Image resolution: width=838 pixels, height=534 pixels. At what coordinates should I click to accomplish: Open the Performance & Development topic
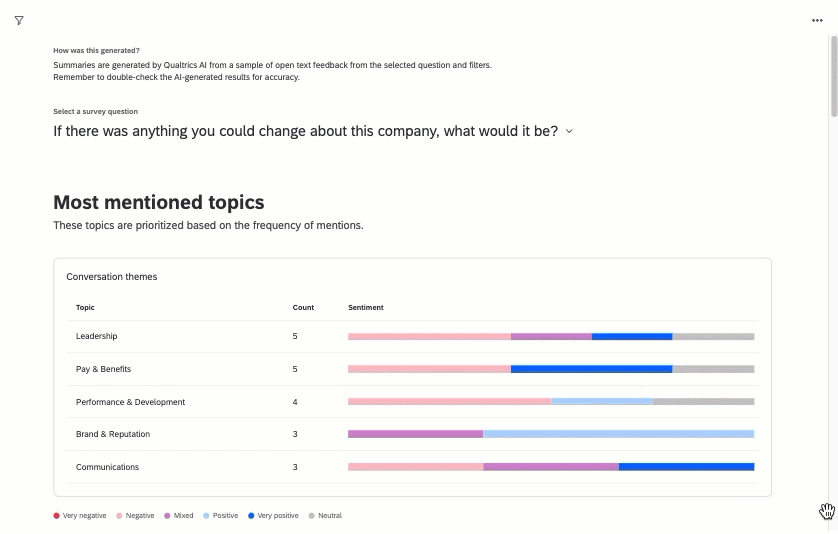[x=130, y=402]
